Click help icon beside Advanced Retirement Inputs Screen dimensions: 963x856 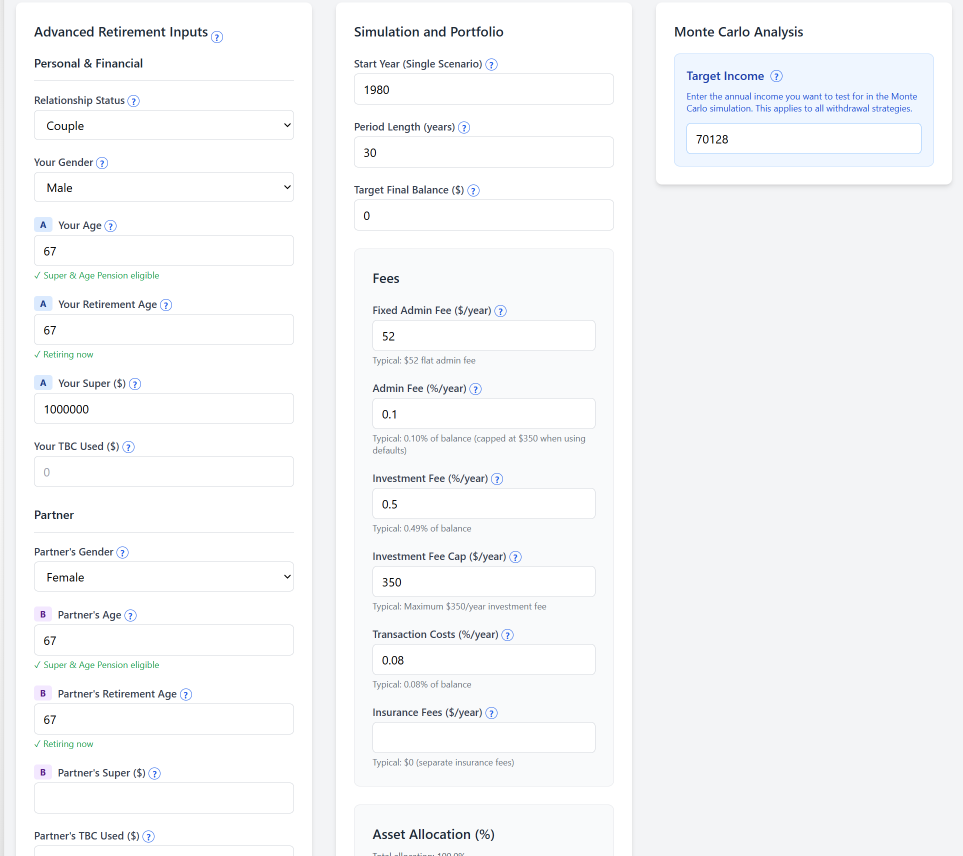click(217, 37)
